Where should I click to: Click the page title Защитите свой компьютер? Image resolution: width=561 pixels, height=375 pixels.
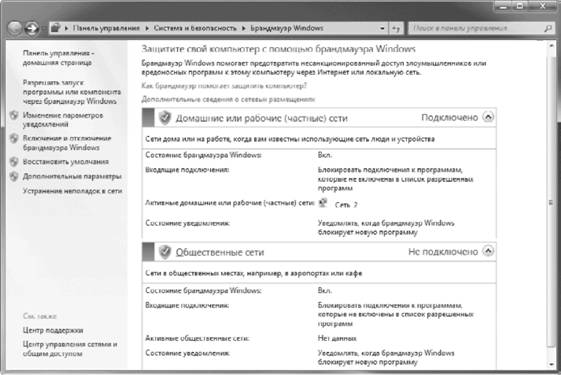coord(278,49)
